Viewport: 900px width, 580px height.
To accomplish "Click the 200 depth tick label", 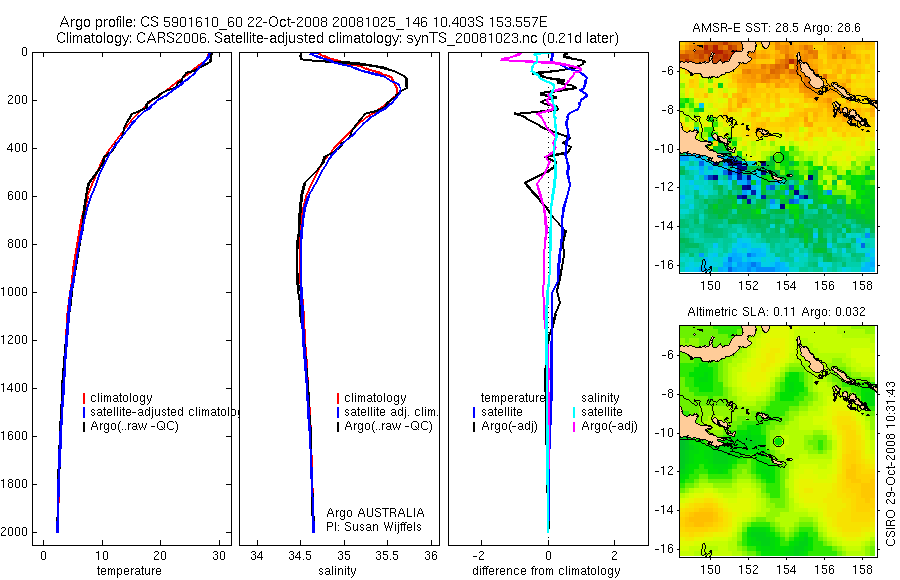I will [x=18, y=100].
